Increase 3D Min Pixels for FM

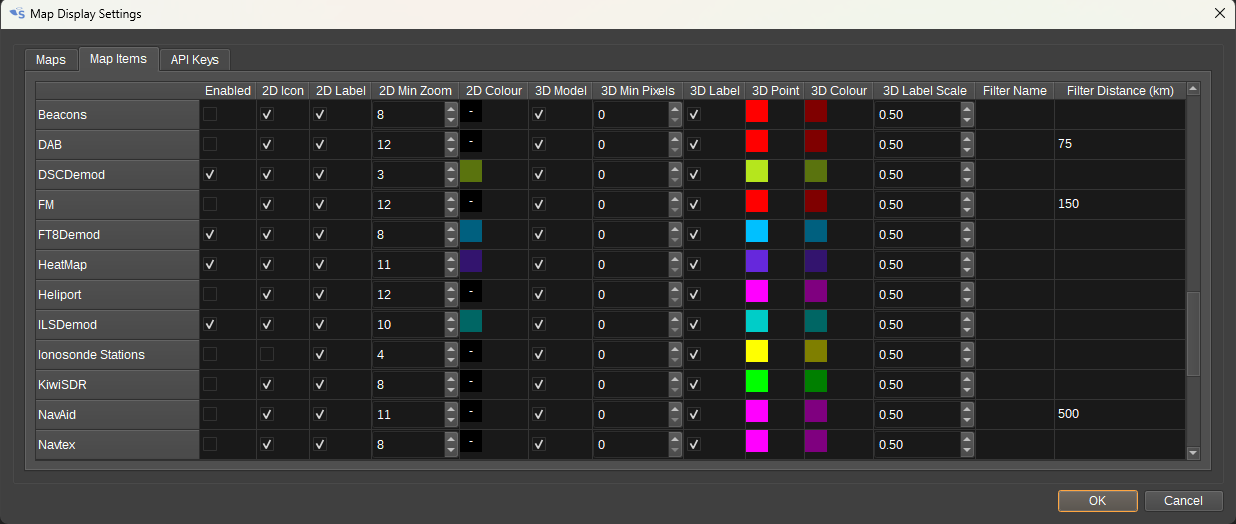[x=675, y=199]
